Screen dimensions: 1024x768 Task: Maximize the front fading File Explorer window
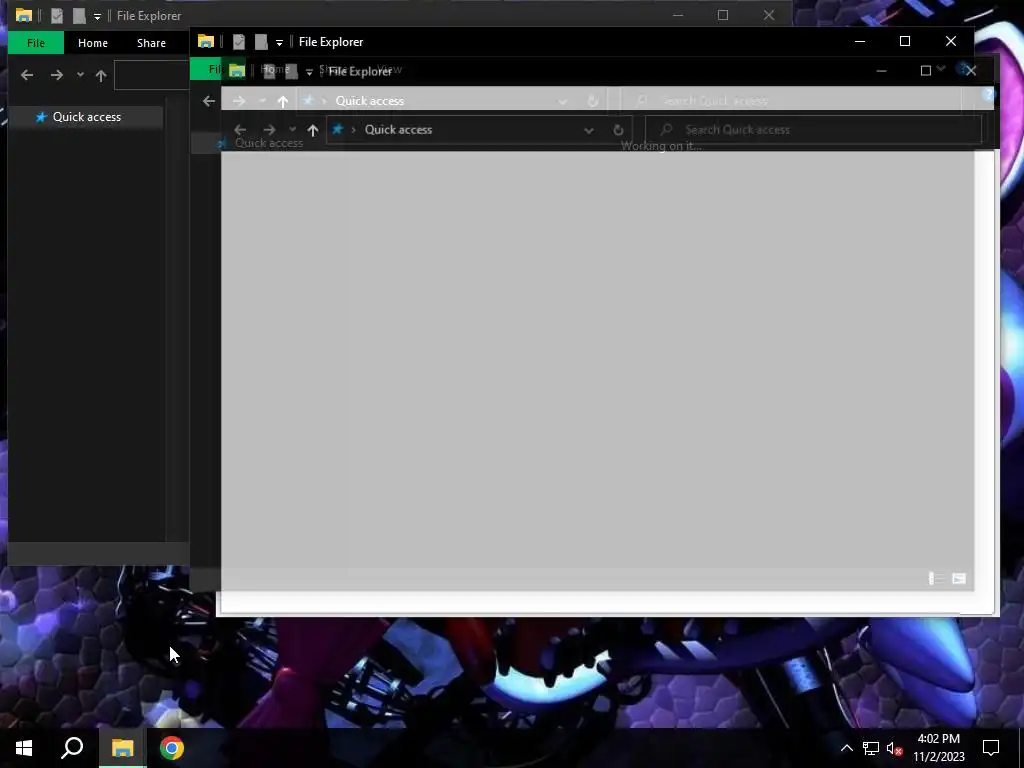[x=926, y=71]
